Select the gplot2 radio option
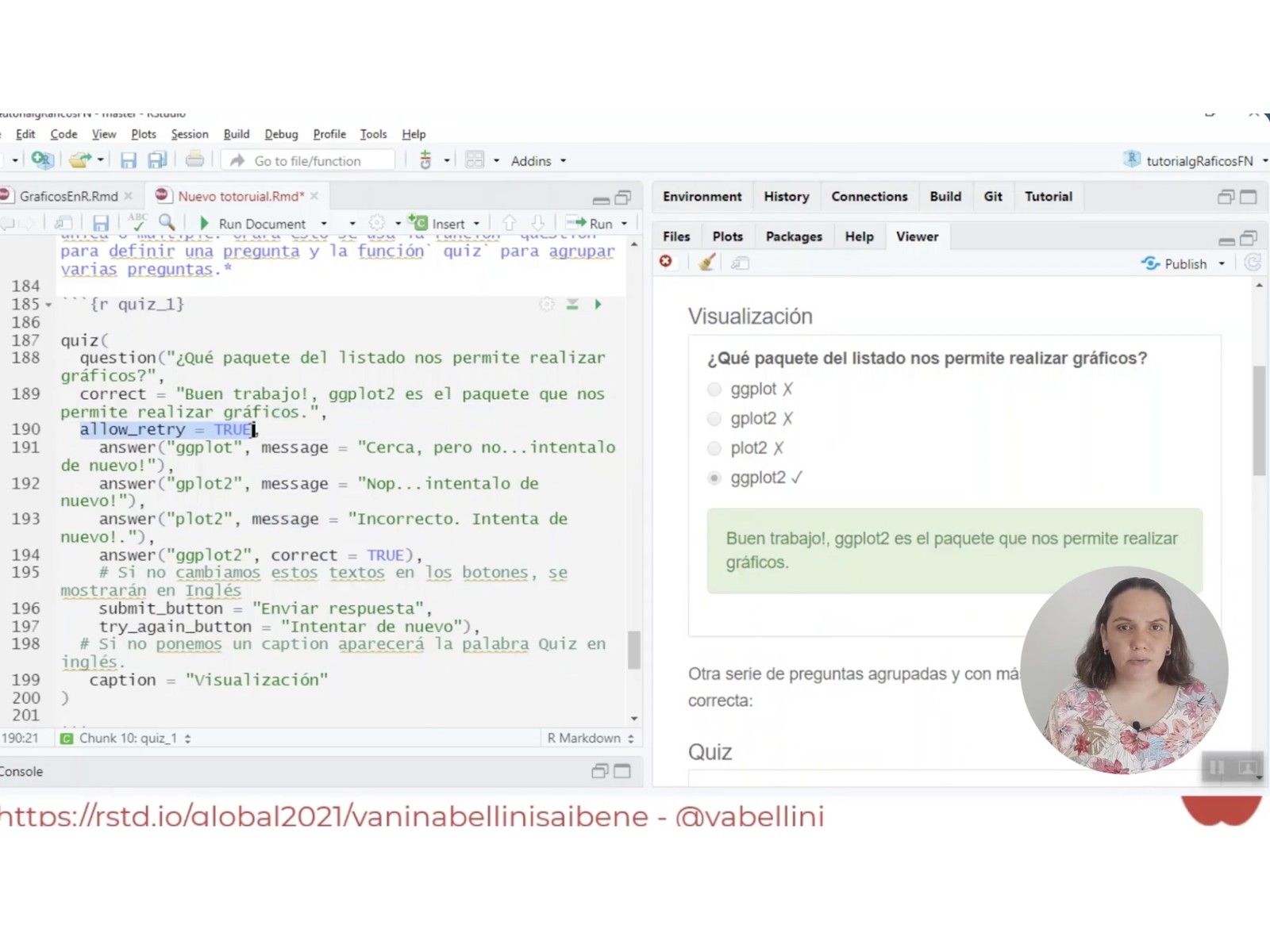1270x952 pixels. pos(714,419)
